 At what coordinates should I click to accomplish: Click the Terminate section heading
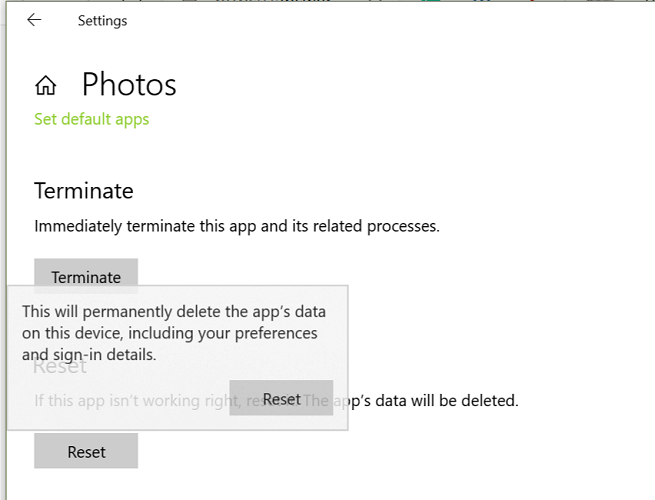pyautogui.click(x=84, y=191)
